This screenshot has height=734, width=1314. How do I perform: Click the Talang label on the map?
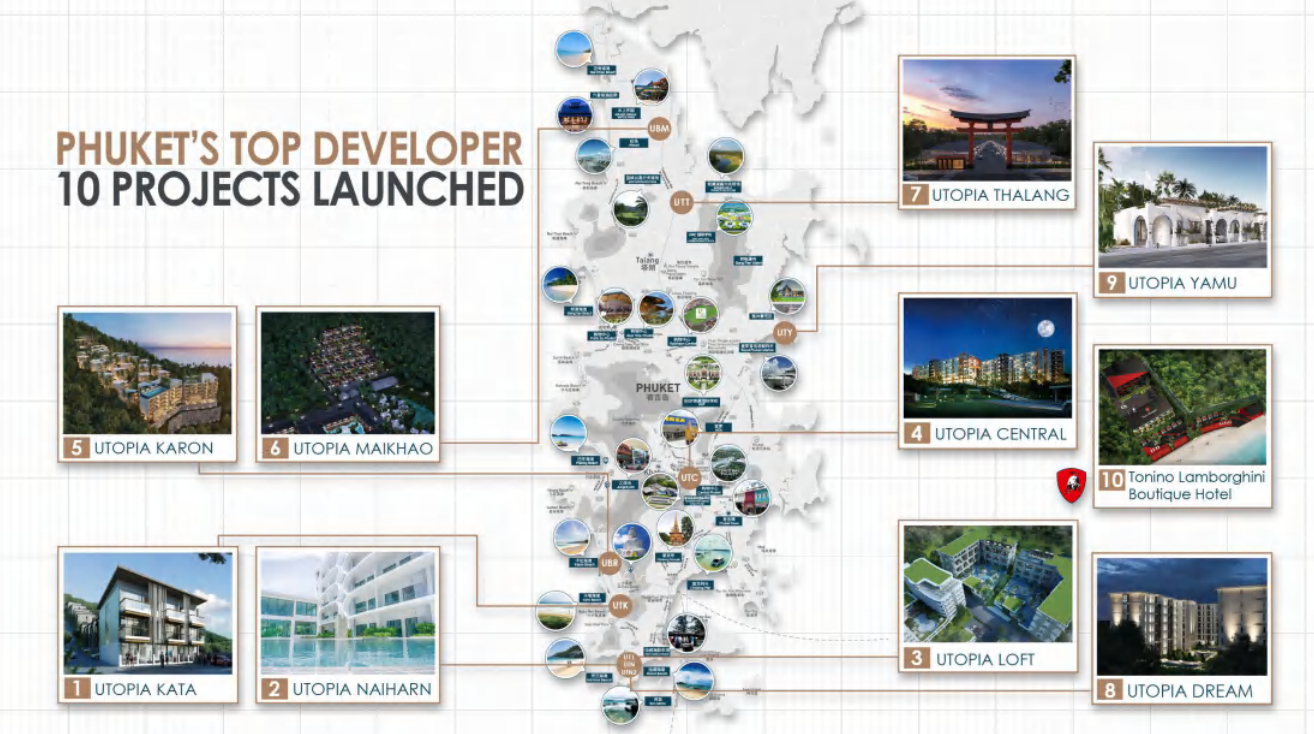[x=648, y=260]
